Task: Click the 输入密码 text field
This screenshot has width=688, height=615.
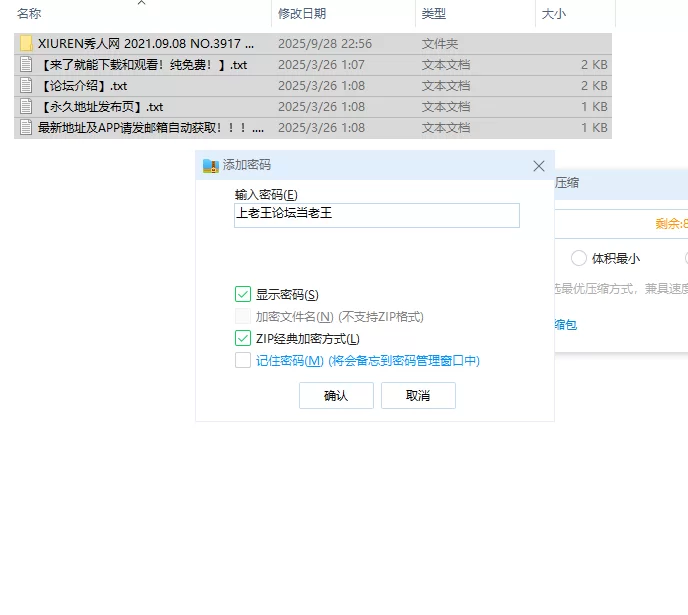Action: coord(376,215)
